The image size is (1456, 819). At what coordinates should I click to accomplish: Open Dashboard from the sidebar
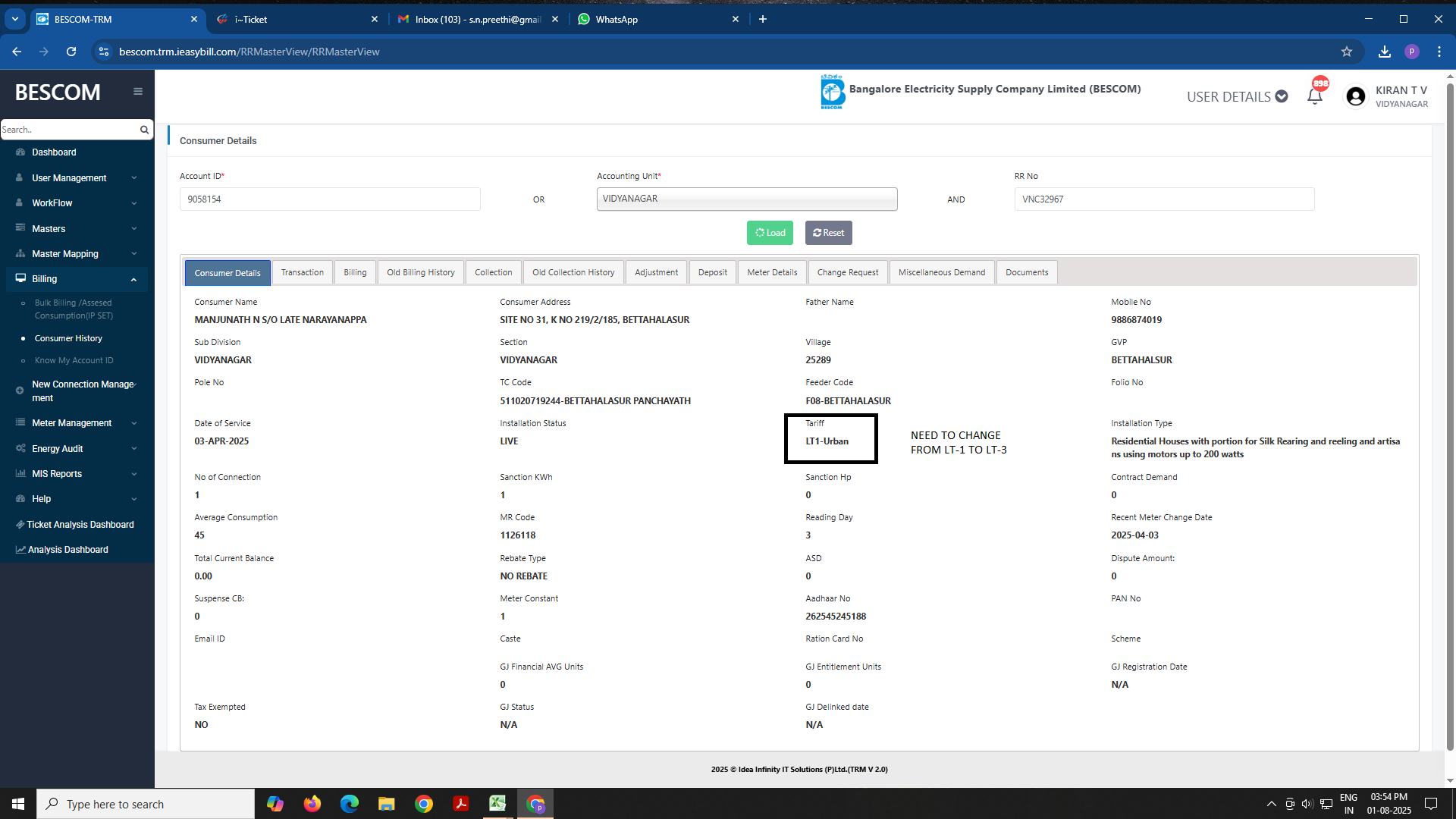[x=54, y=152]
